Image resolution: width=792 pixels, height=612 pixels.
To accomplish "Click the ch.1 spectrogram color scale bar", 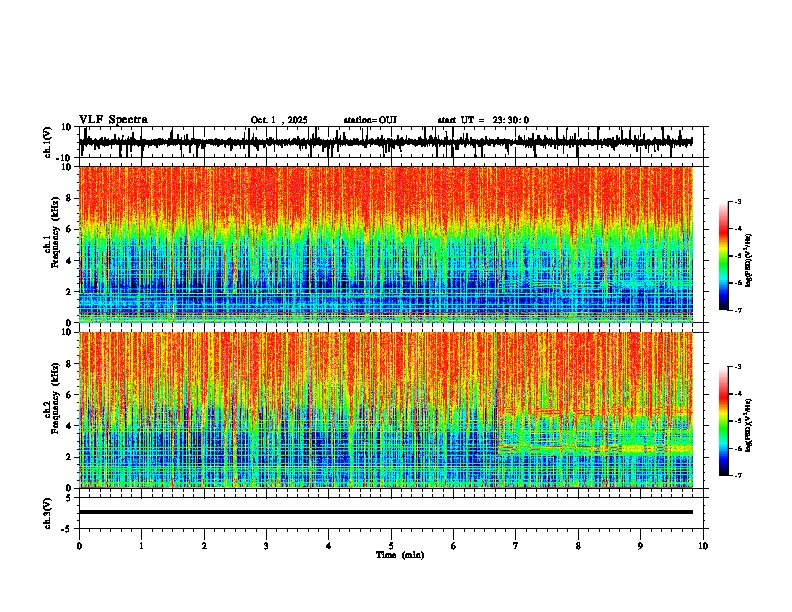I will pos(723,256).
